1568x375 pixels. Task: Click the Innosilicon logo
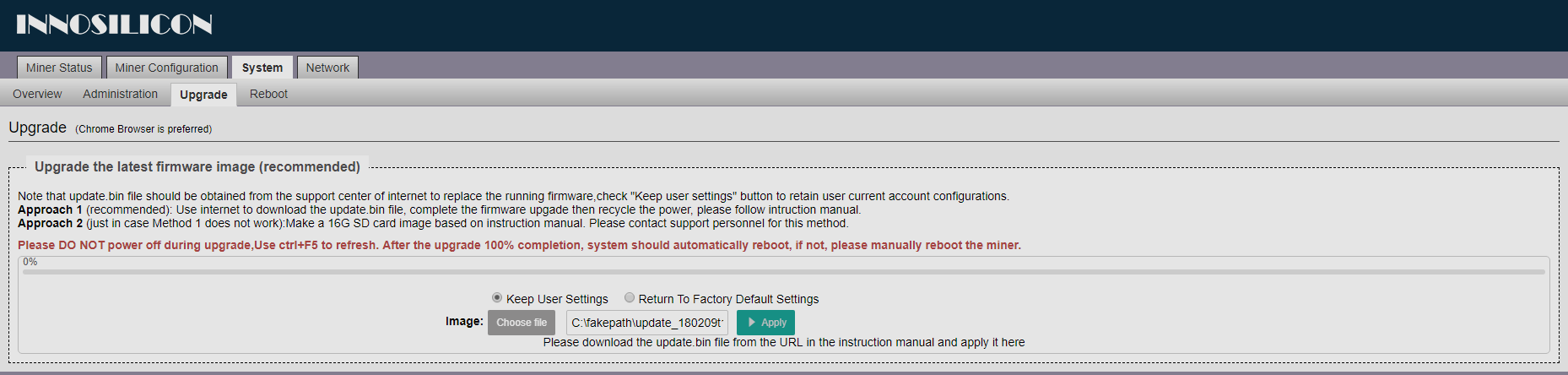click(114, 24)
